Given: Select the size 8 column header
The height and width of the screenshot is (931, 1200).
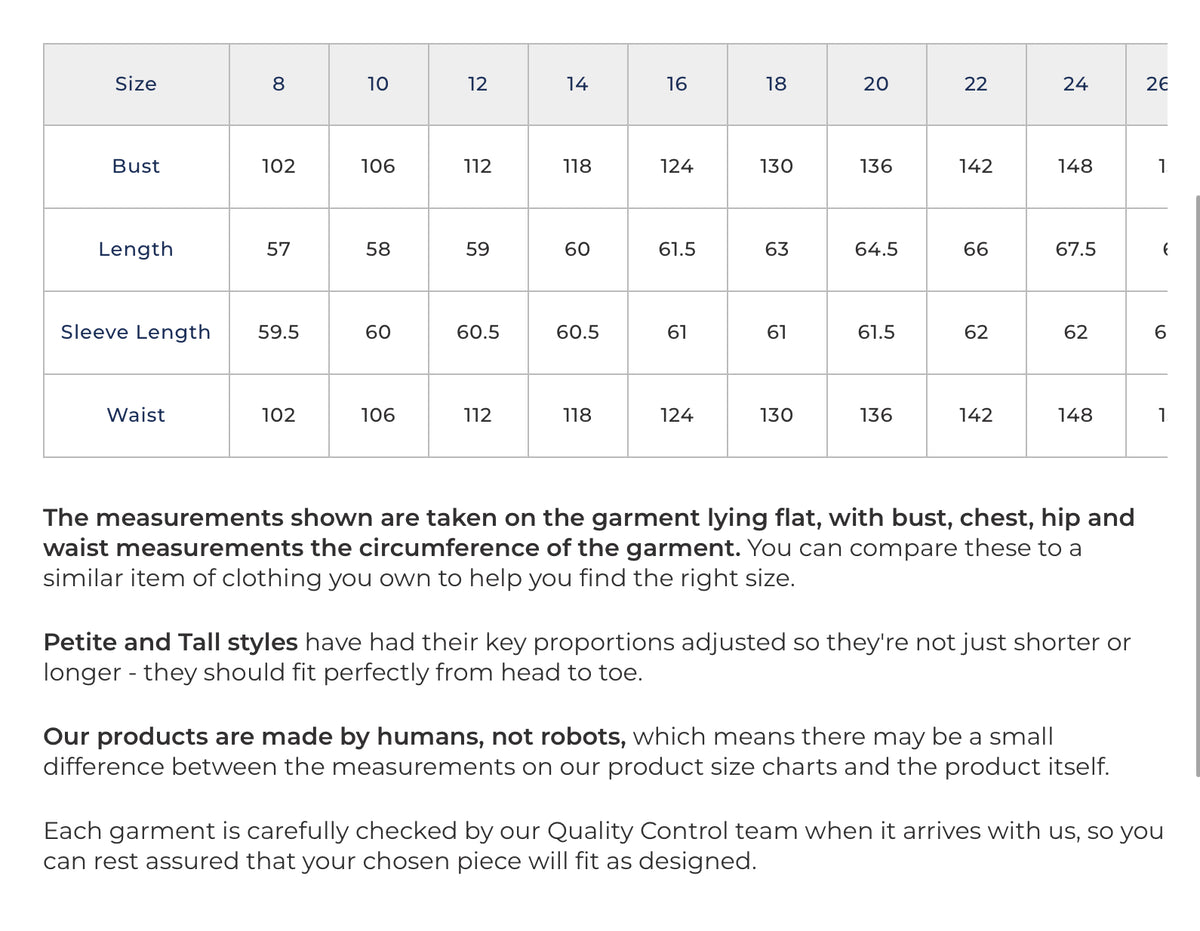Looking at the screenshot, I should point(279,84).
